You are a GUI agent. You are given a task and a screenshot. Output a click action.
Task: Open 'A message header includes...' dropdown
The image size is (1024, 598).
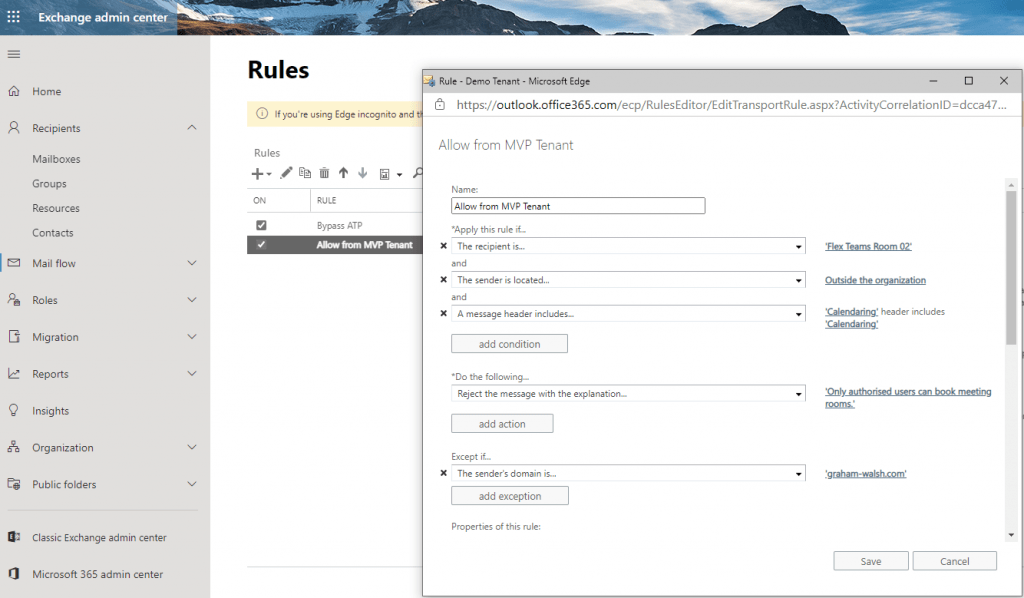click(628, 314)
